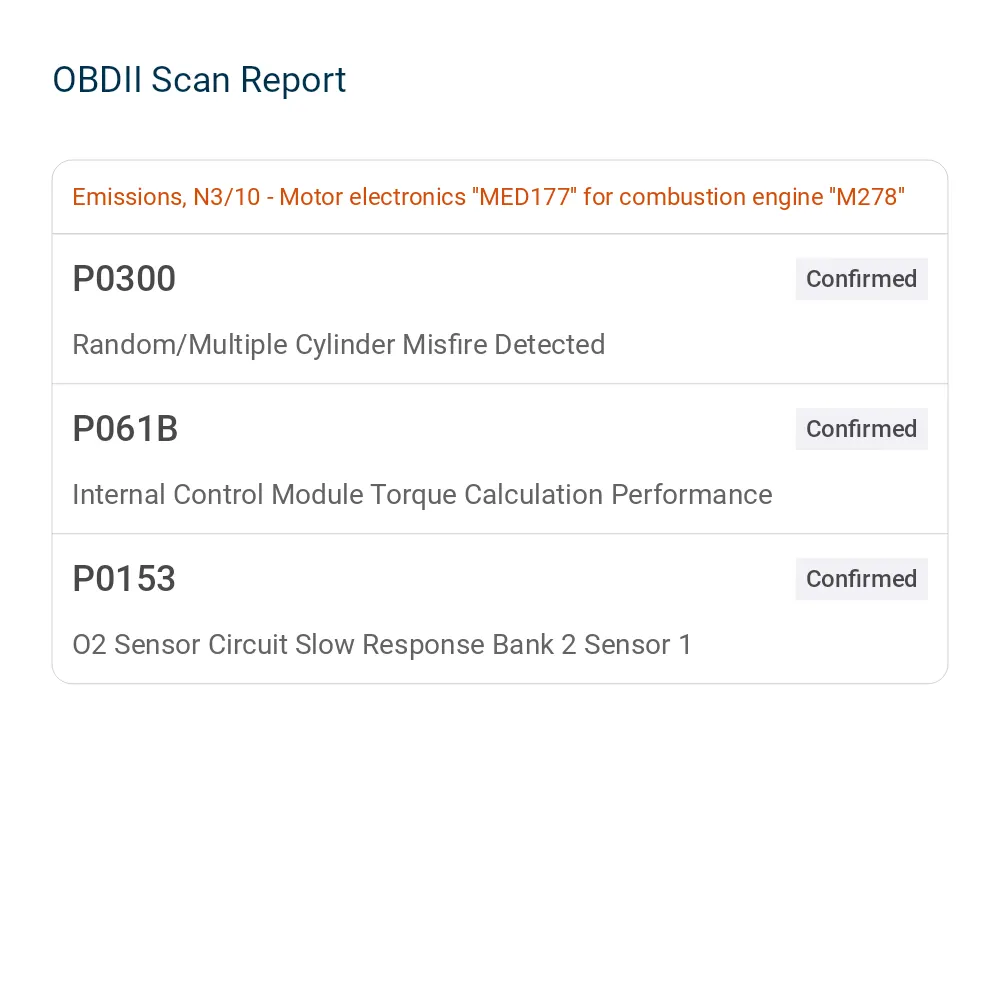
Task: Click the Confirmed badge for P0300
Action: (861, 279)
